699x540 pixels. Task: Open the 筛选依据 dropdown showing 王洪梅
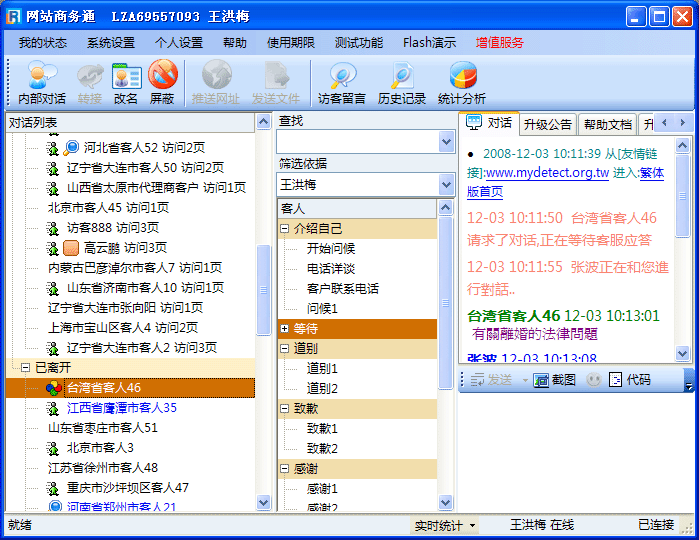[447, 185]
